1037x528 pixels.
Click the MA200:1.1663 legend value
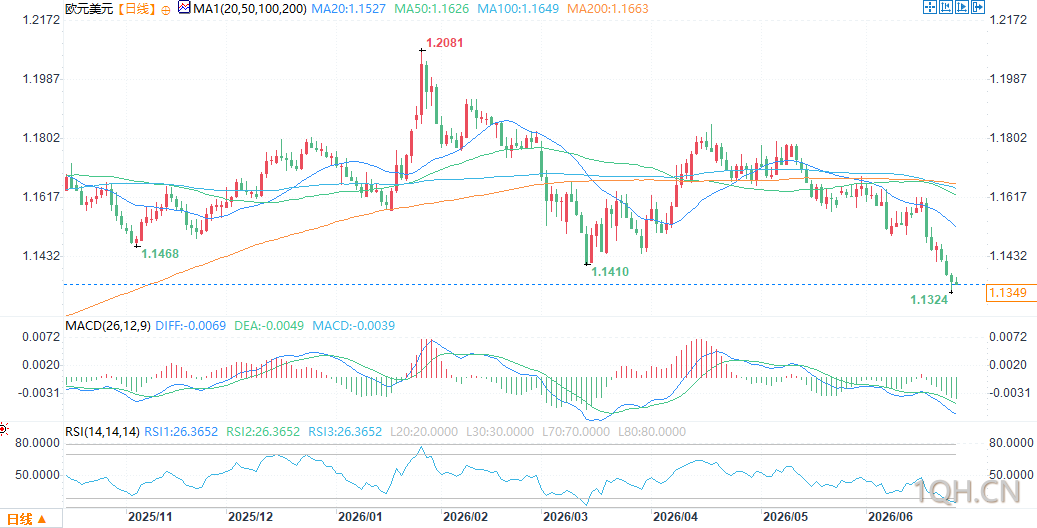pos(608,9)
